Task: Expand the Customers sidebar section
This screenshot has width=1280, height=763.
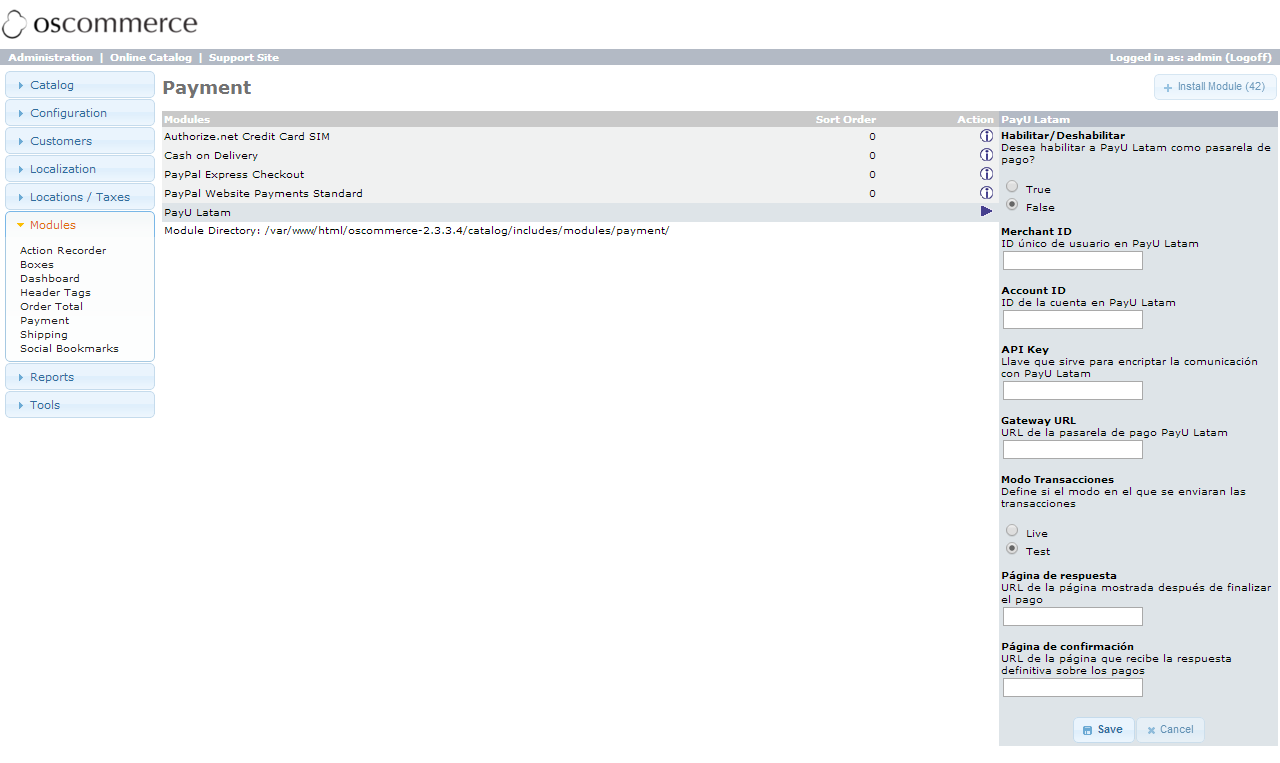Action: click(80, 141)
